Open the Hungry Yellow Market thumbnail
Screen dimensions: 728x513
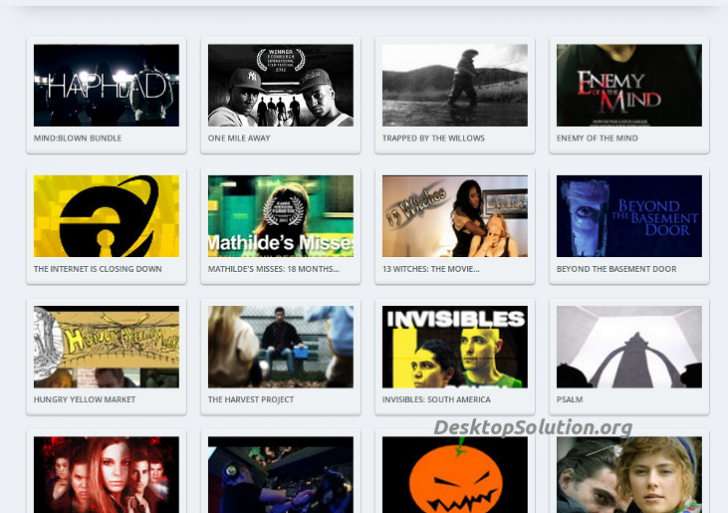106,347
